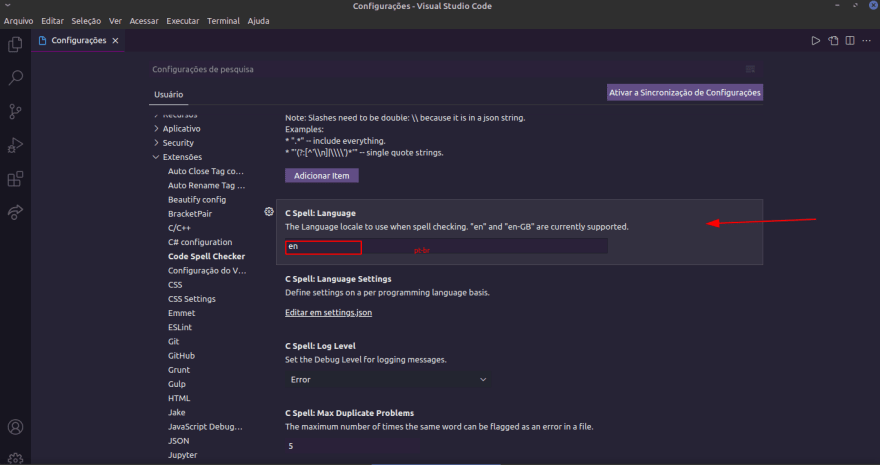880x465 pixels.
Task: Open the Source Control view icon
Action: [x=15, y=112]
